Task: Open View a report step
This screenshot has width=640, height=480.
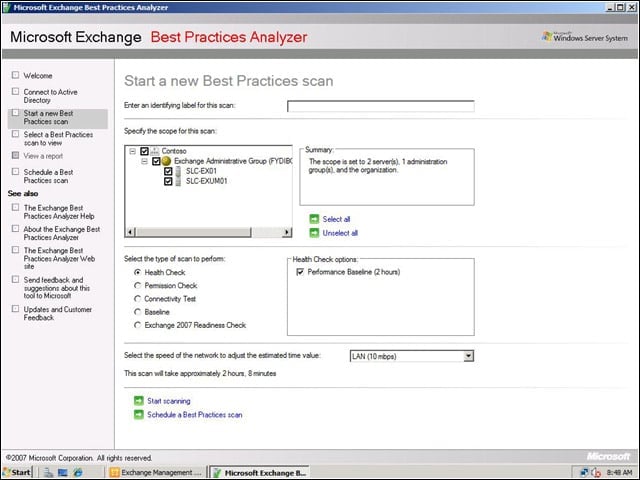Action: 43,156
